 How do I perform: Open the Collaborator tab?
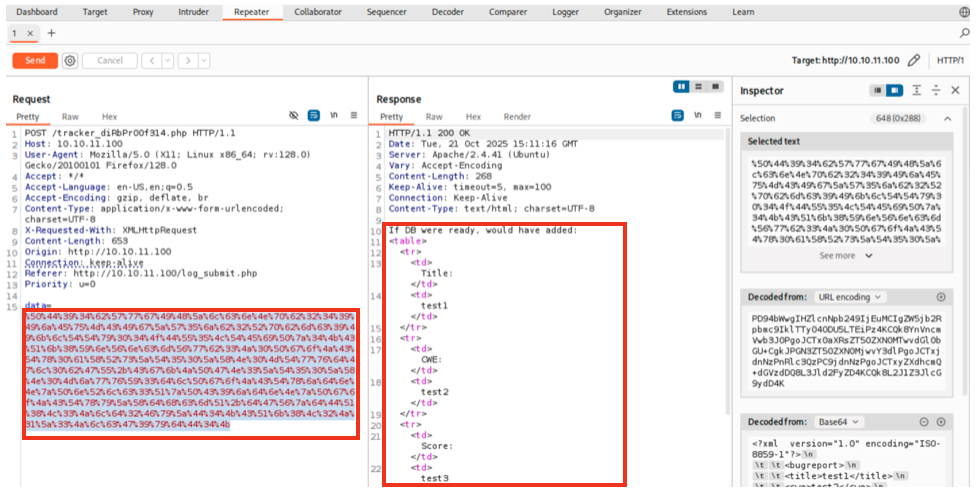click(x=318, y=12)
